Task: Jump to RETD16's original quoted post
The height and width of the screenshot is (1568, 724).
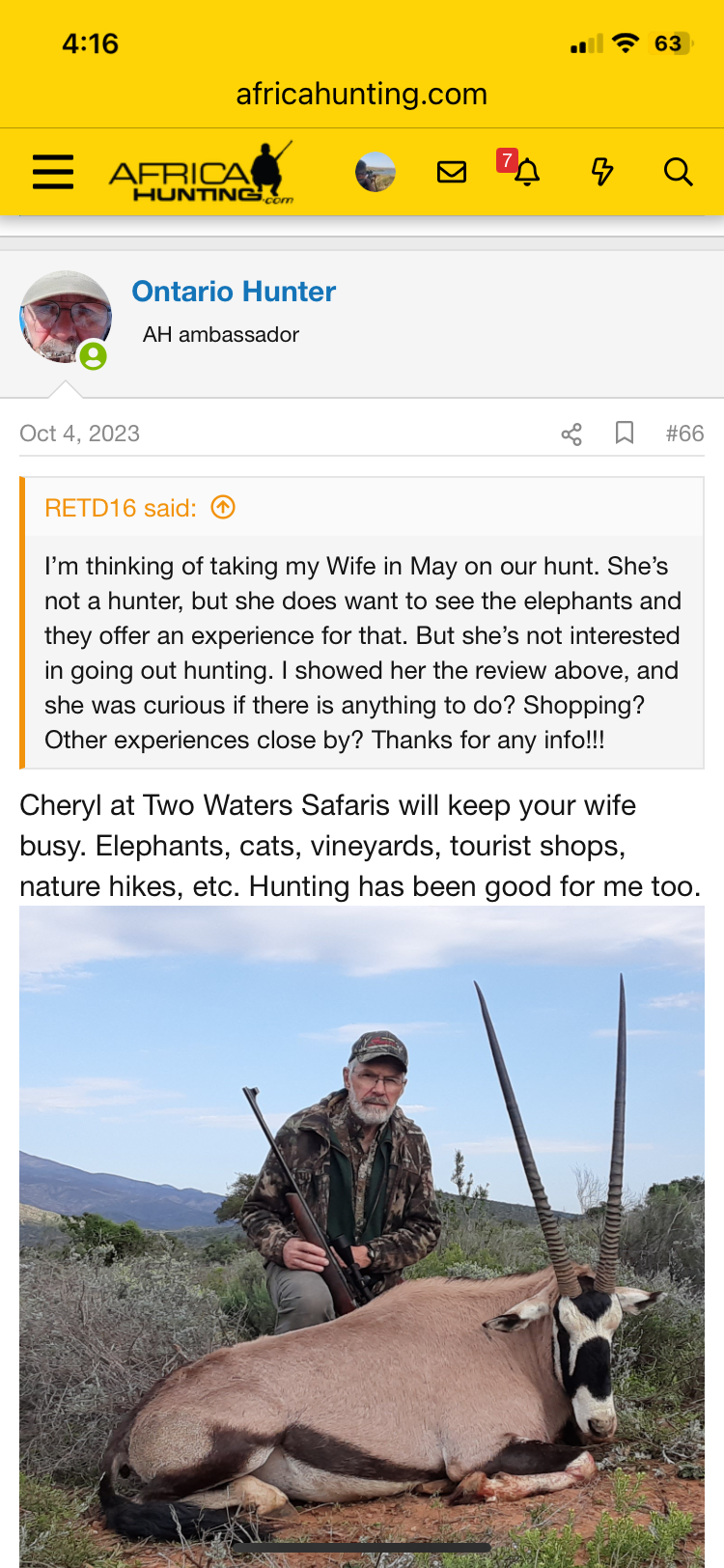Action: click(223, 507)
